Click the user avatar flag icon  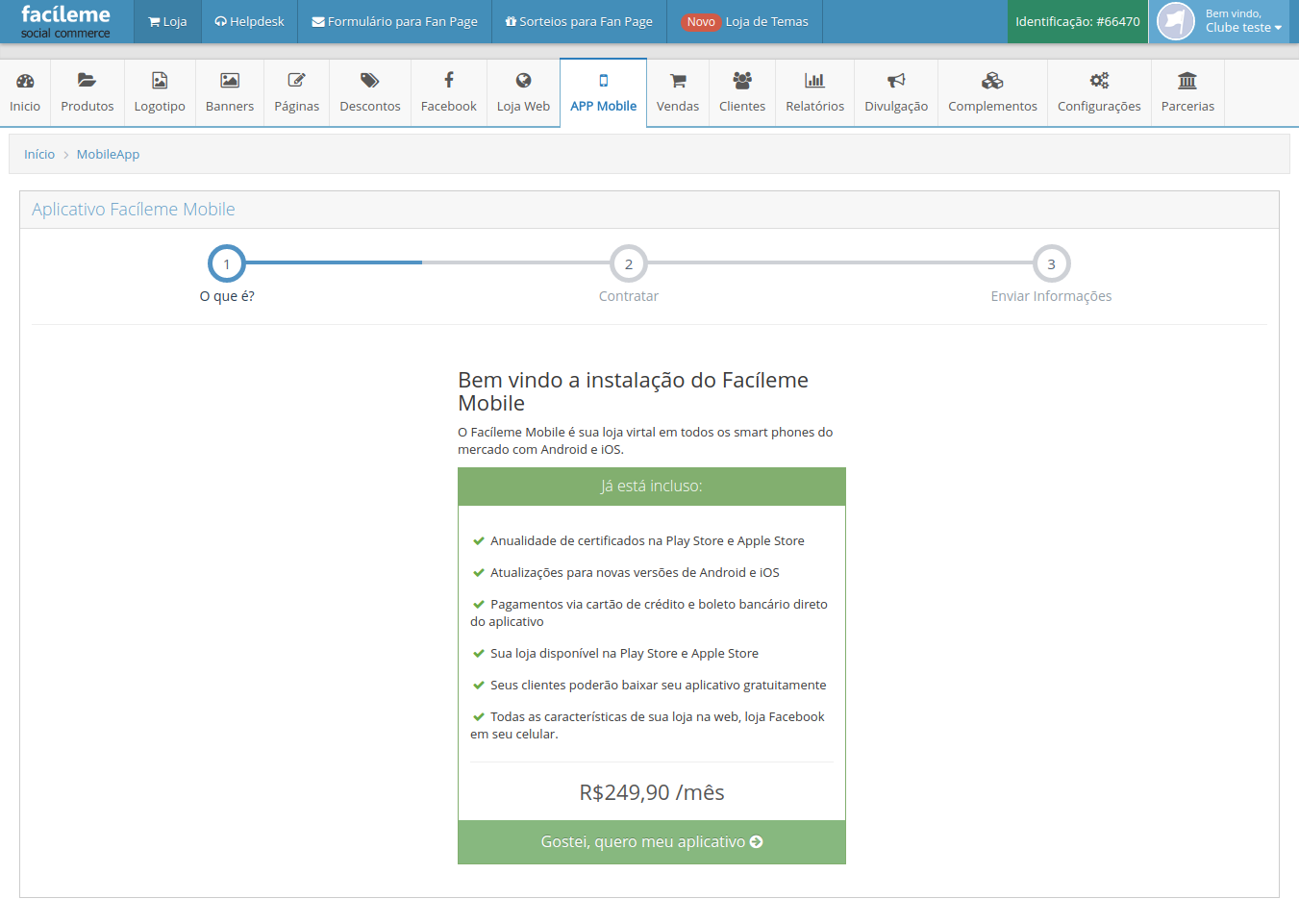1175,21
